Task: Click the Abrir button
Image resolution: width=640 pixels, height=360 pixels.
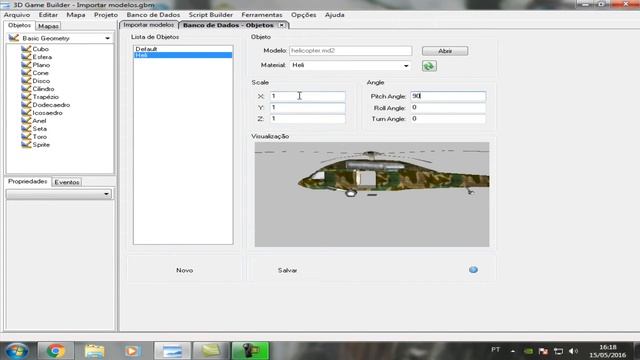Action: pos(445,51)
